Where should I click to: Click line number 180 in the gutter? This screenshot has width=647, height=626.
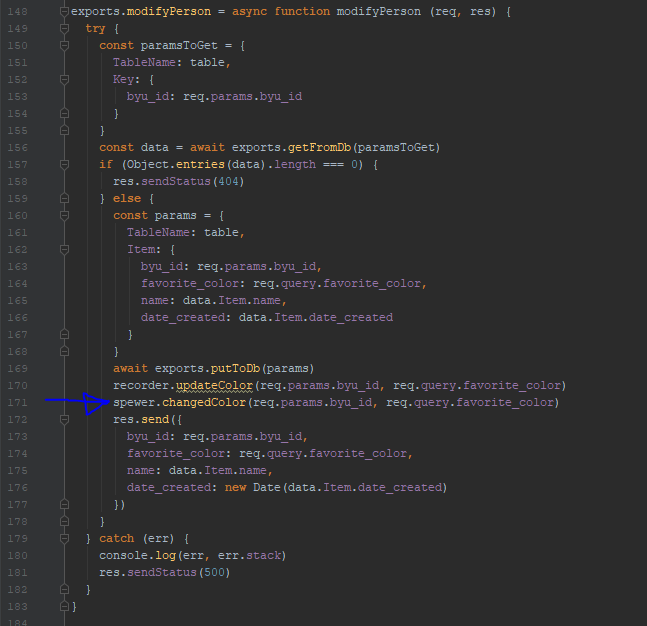pyautogui.click(x=17, y=555)
